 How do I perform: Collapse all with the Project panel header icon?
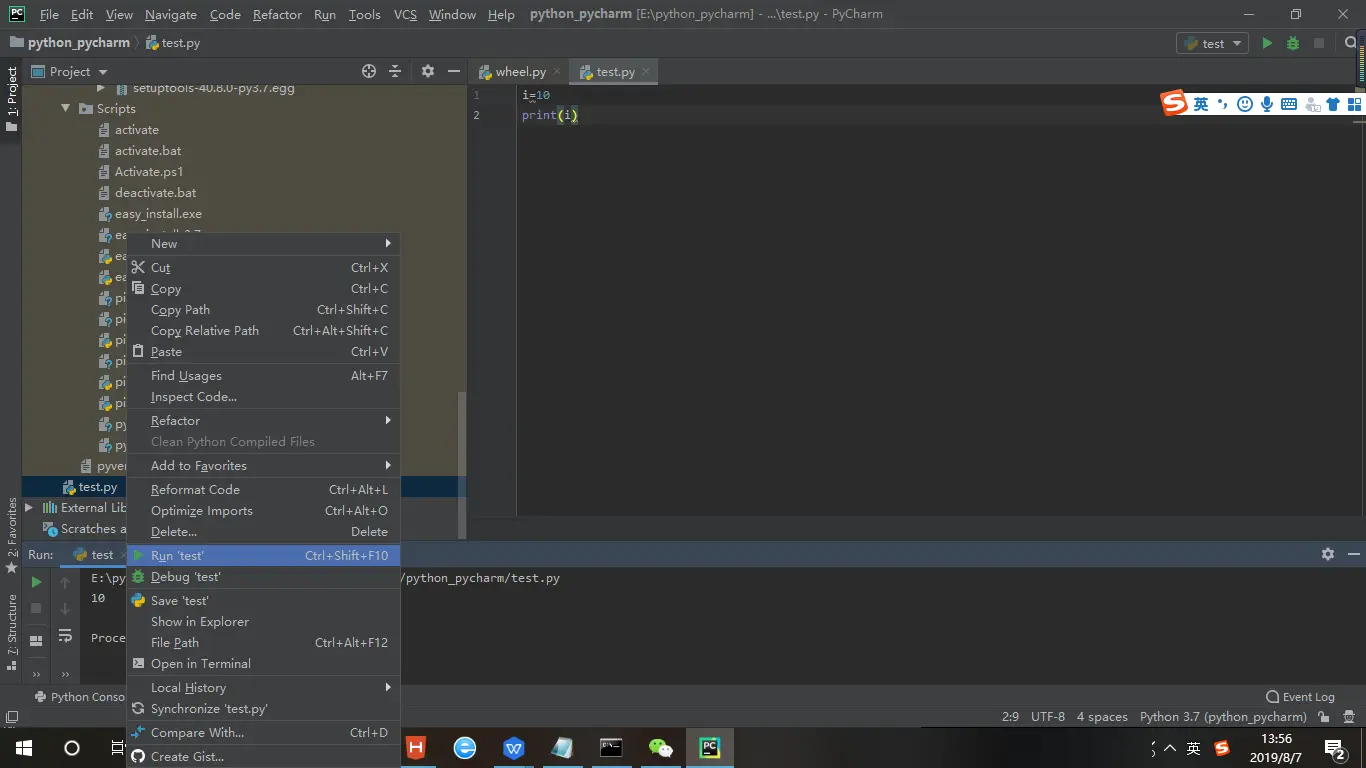[x=395, y=71]
